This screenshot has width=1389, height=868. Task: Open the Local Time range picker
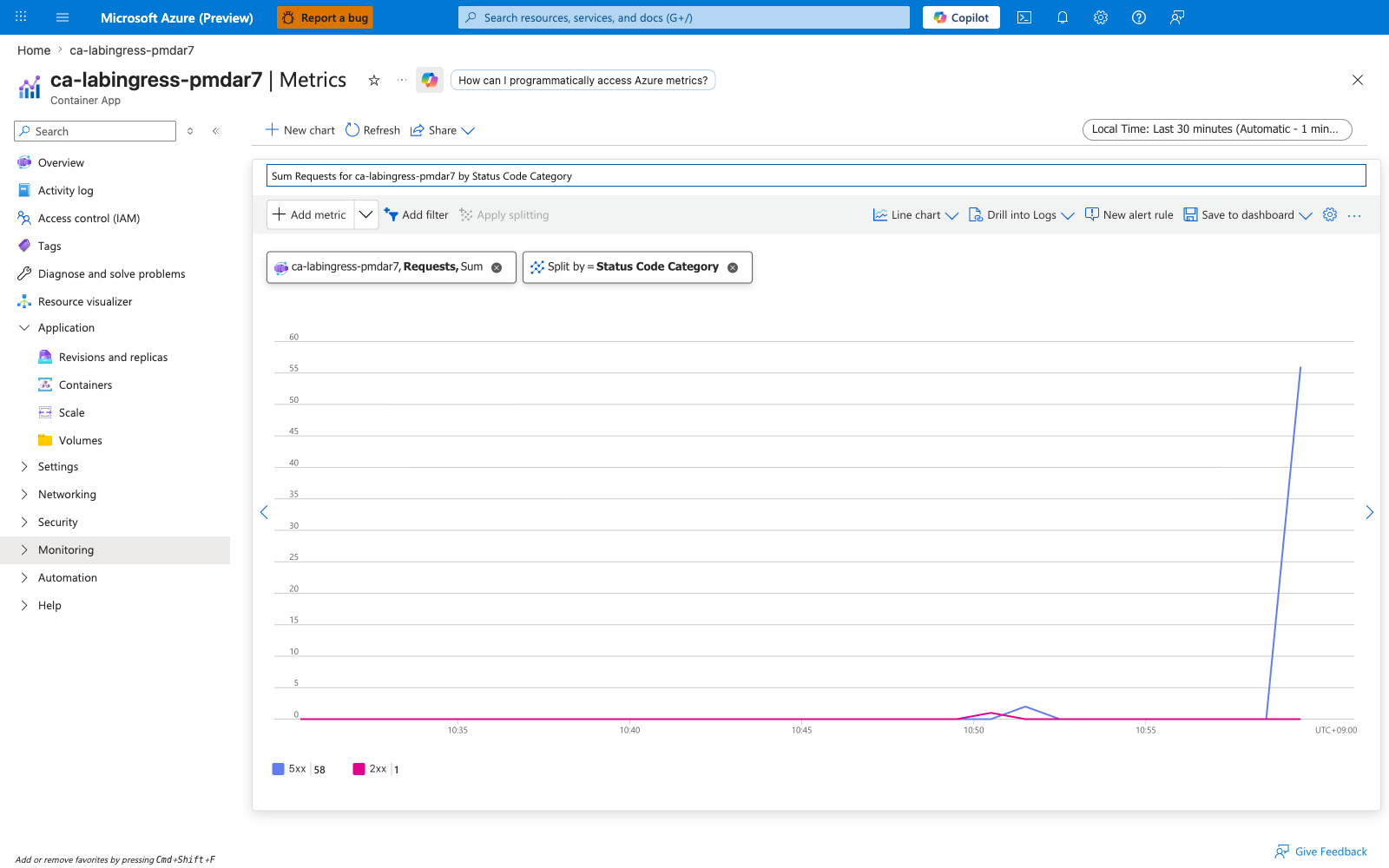coord(1217,129)
